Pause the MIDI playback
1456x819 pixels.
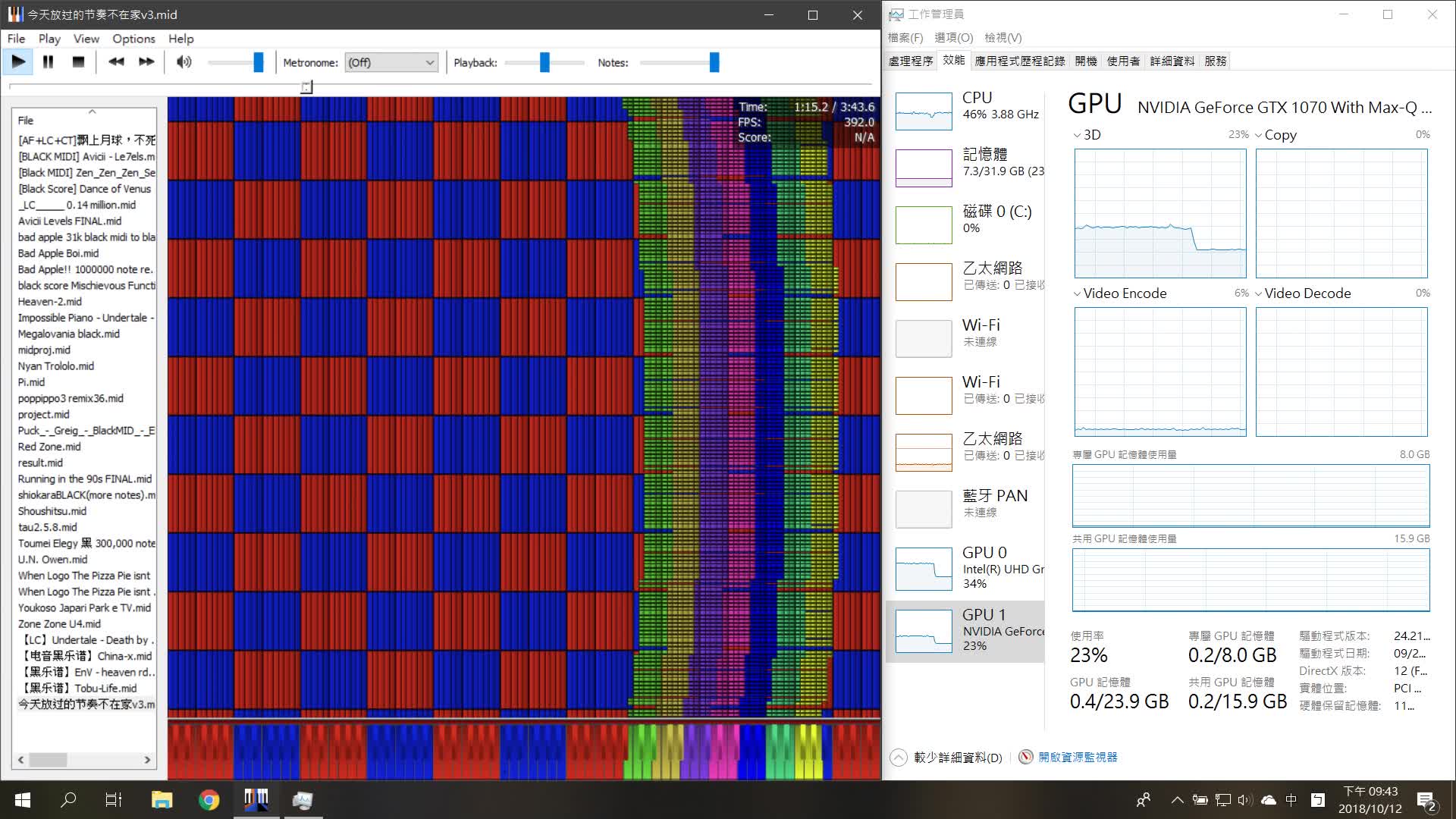click(x=48, y=62)
